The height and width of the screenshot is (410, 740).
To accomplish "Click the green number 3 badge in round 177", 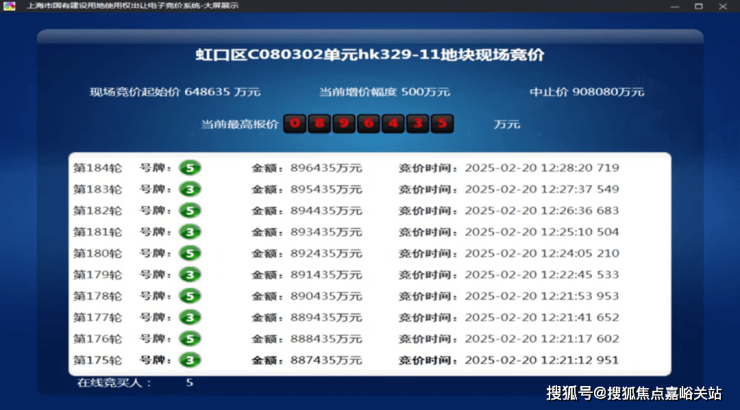I will click(x=190, y=318).
